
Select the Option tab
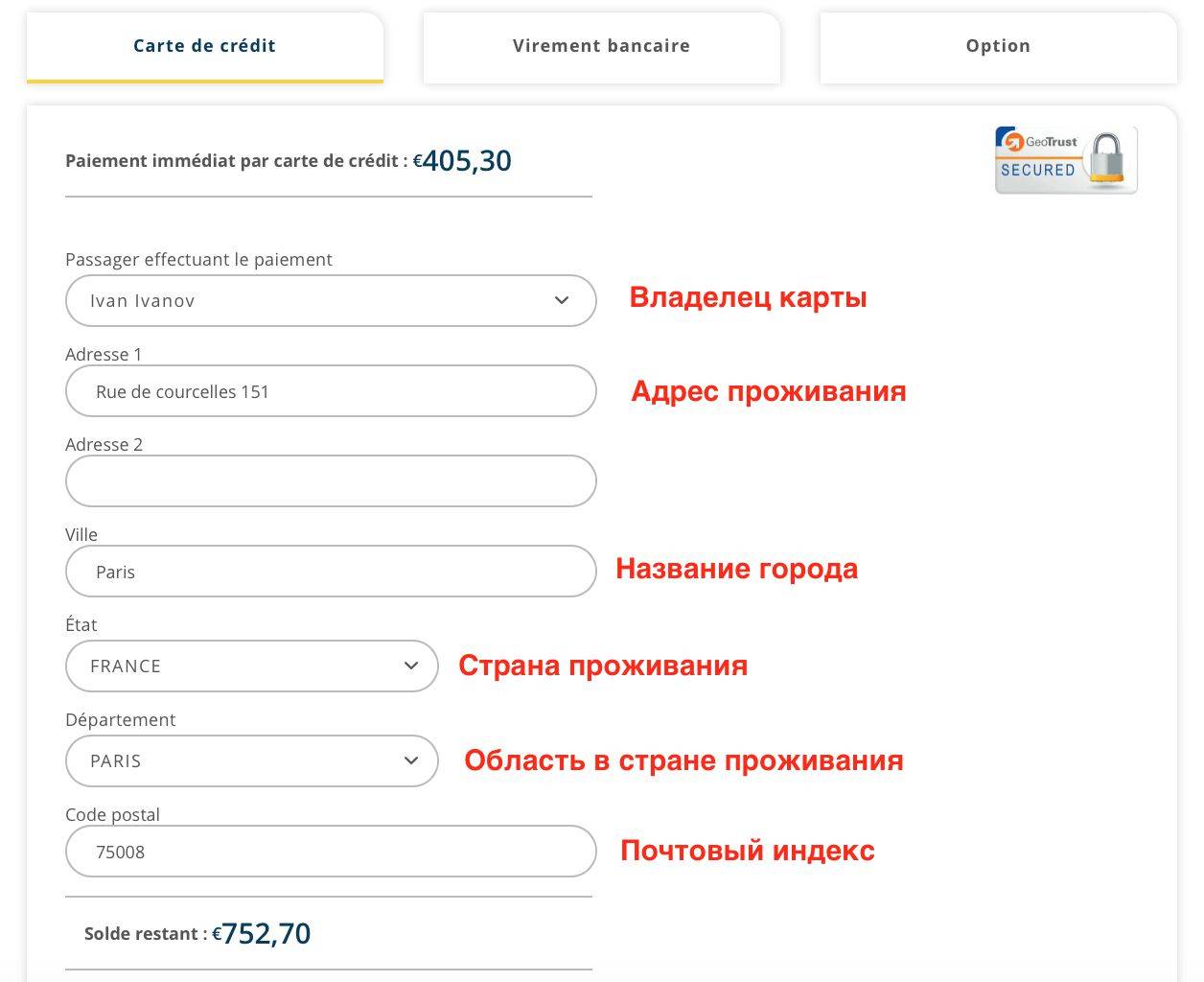(998, 46)
